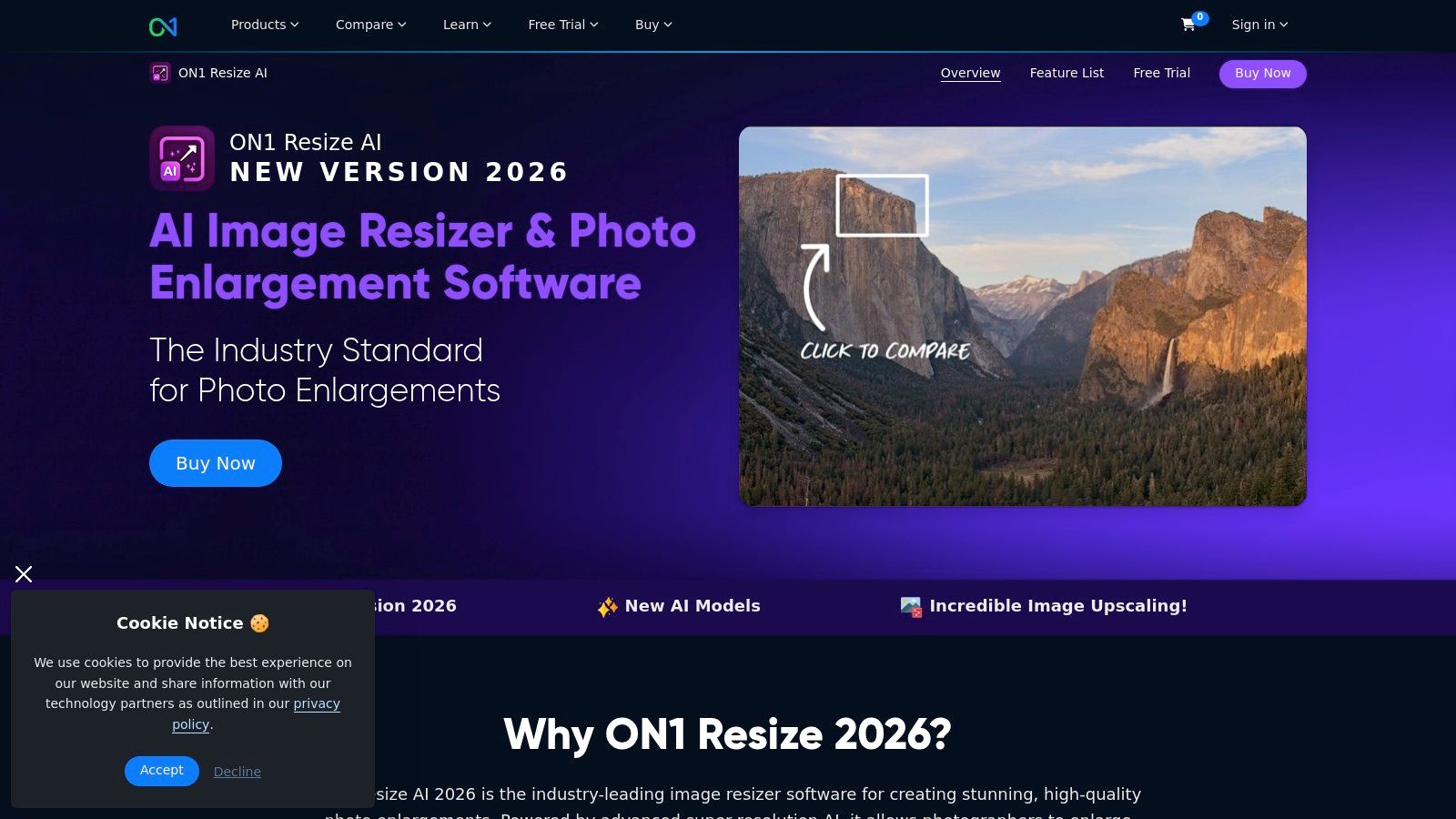Click the cart badge showing 0 items
1456x819 pixels.
pyautogui.click(x=1199, y=16)
